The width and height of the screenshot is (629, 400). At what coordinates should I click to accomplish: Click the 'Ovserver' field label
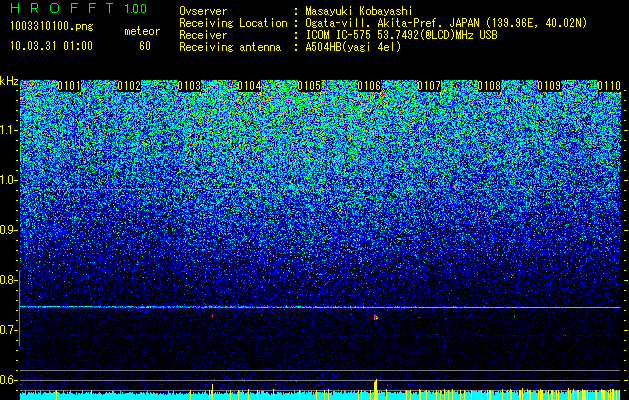click(x=203, y=12)
